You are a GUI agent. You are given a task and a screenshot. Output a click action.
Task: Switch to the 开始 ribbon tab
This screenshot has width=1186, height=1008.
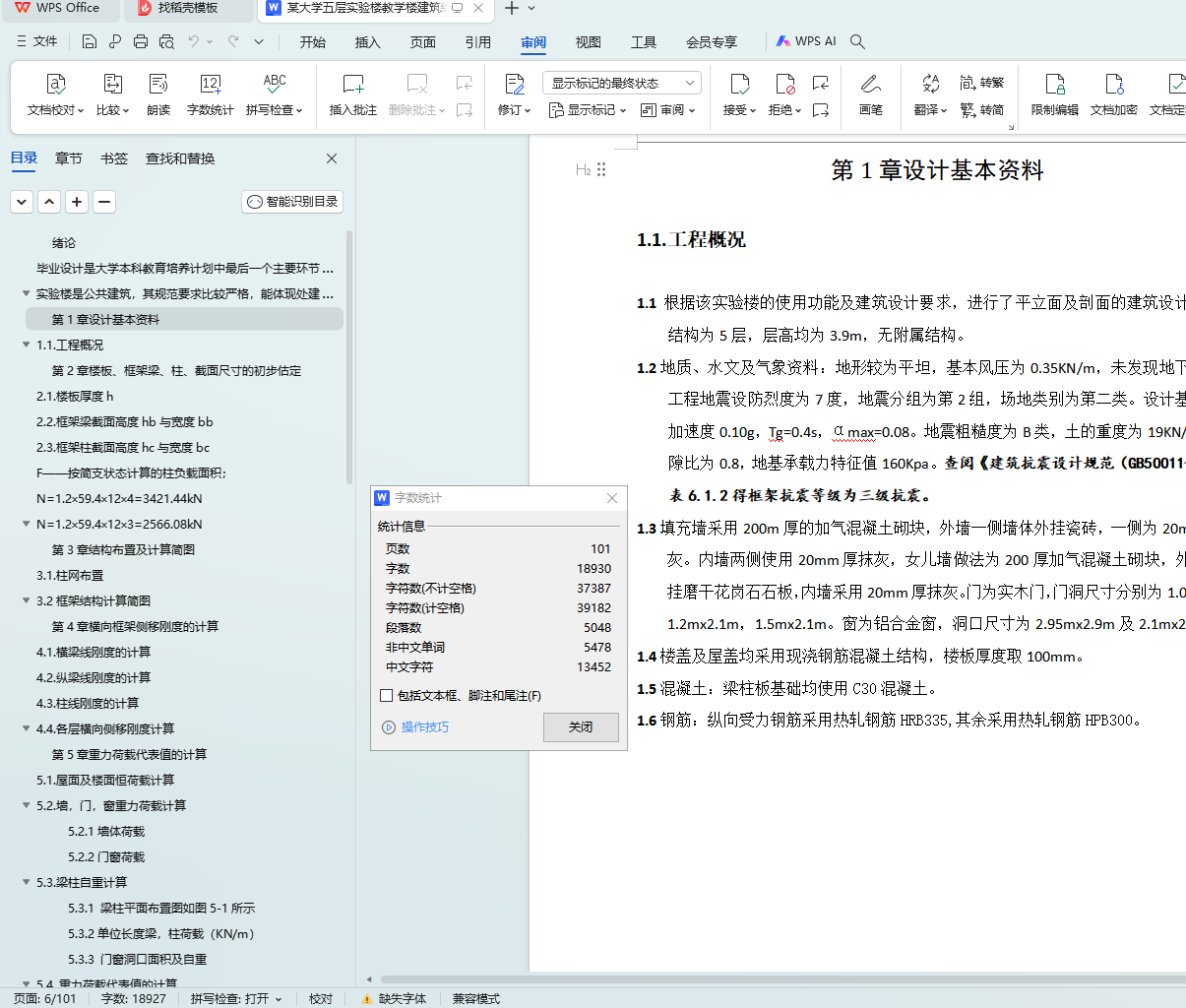[313, 41]
